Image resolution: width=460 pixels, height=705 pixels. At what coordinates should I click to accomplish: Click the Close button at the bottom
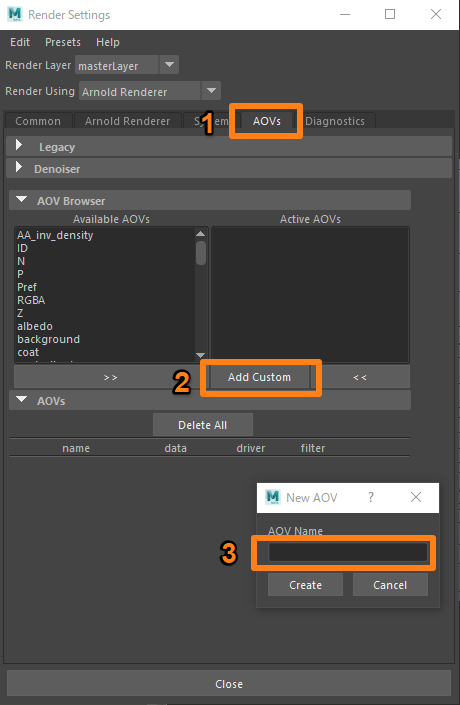pyautogui.click(x=229, y=683)
